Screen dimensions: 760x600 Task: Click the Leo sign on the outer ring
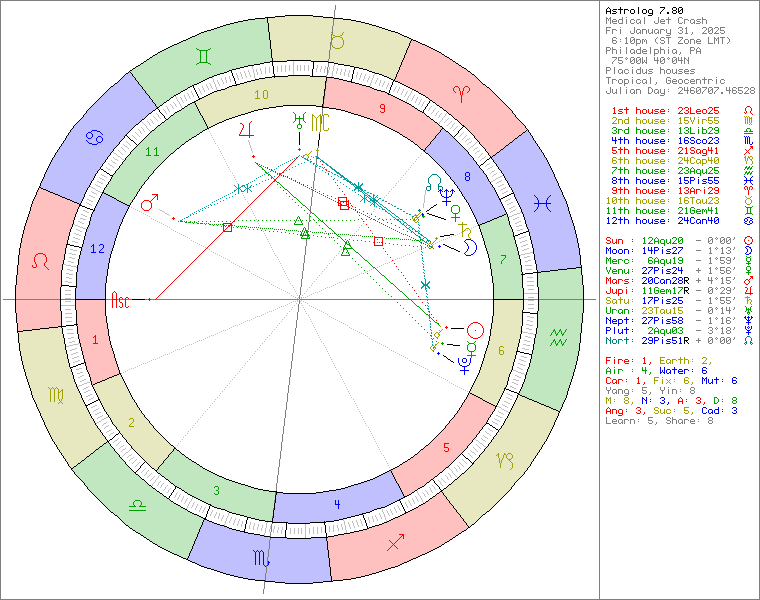tap(43, 261)
